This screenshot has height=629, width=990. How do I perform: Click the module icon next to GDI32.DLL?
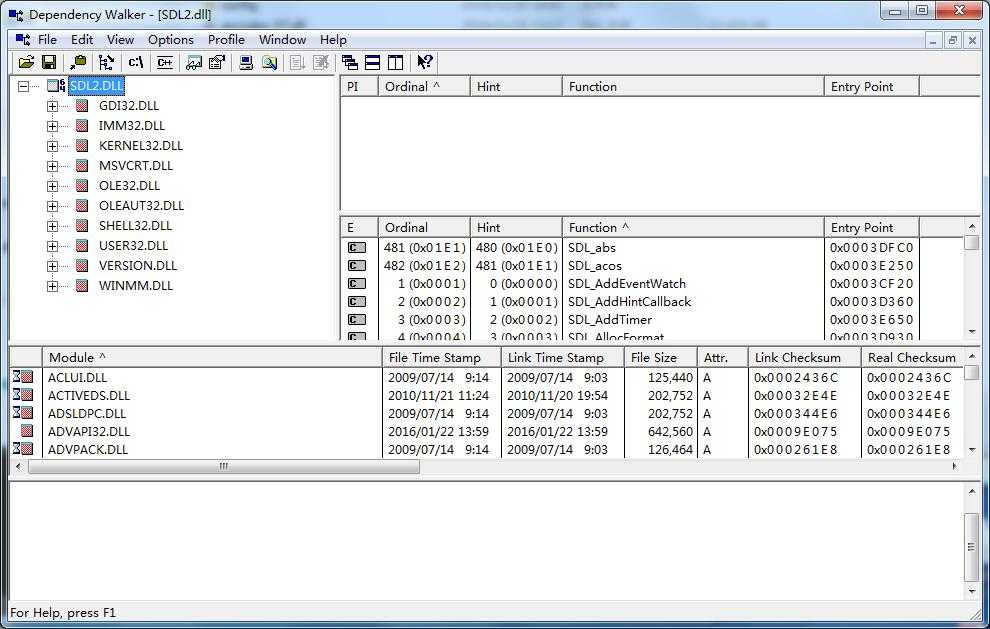pos(82,105)
